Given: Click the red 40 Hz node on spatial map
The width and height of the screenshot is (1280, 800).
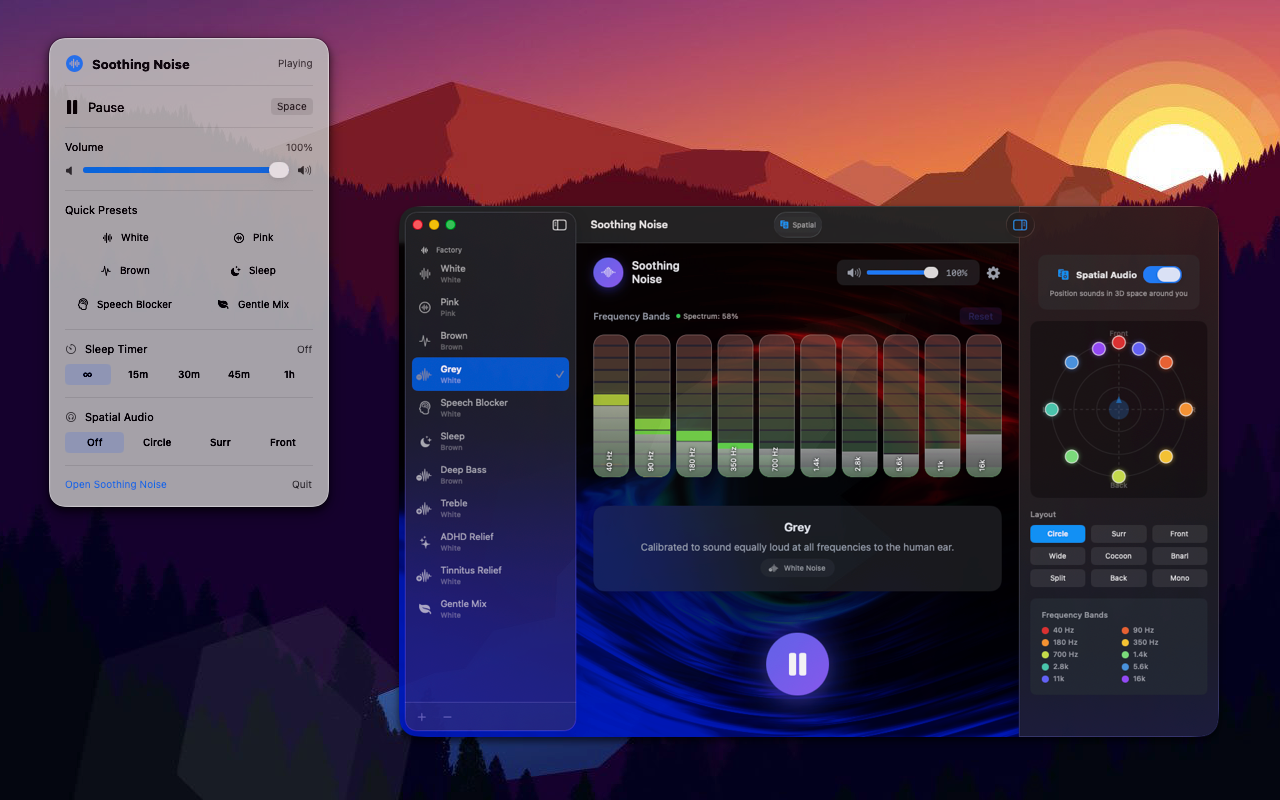Looking at the screenshot, I should [1119, 343].
